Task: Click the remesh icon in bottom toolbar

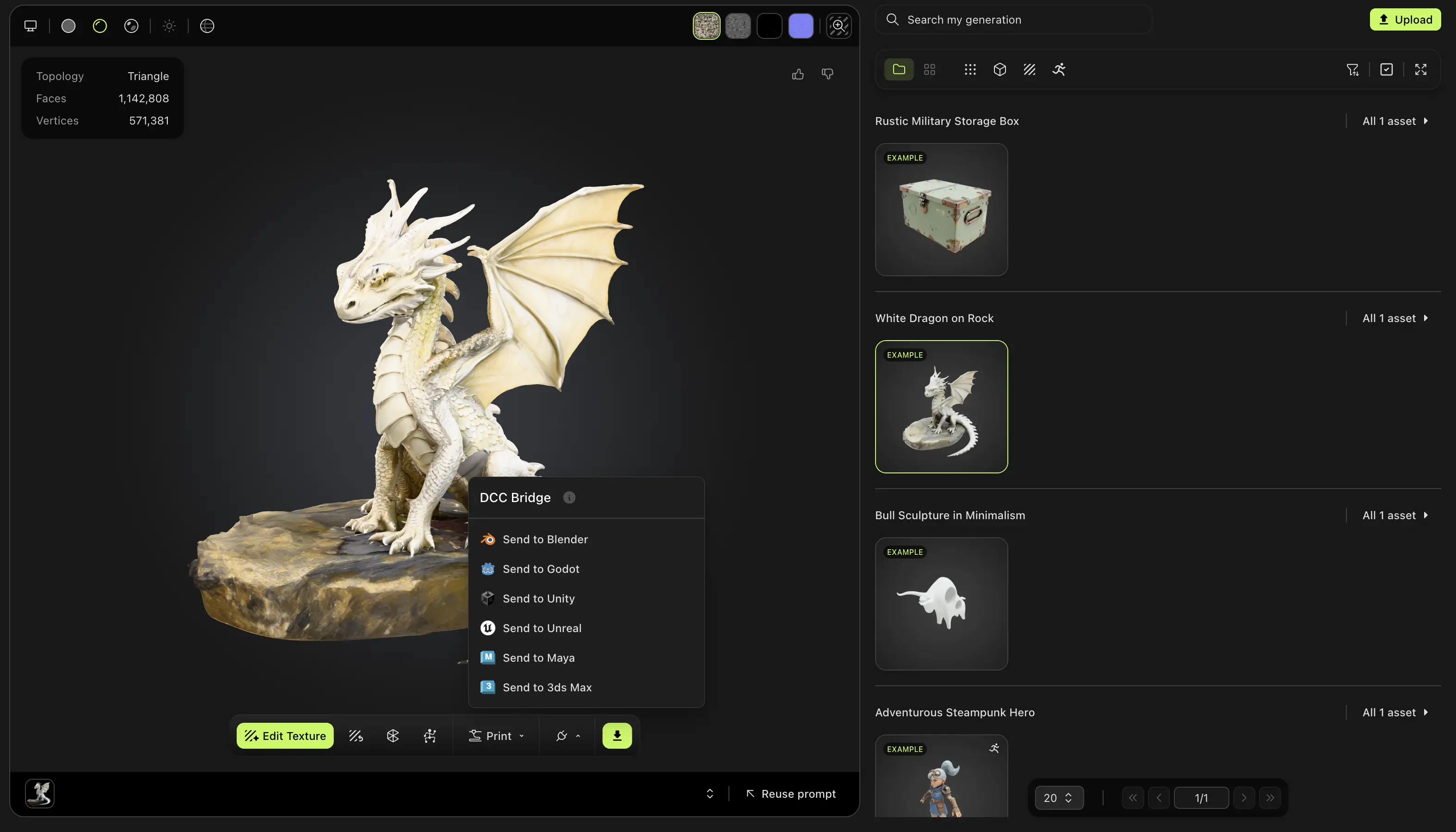Action: (x=393, y=735)
